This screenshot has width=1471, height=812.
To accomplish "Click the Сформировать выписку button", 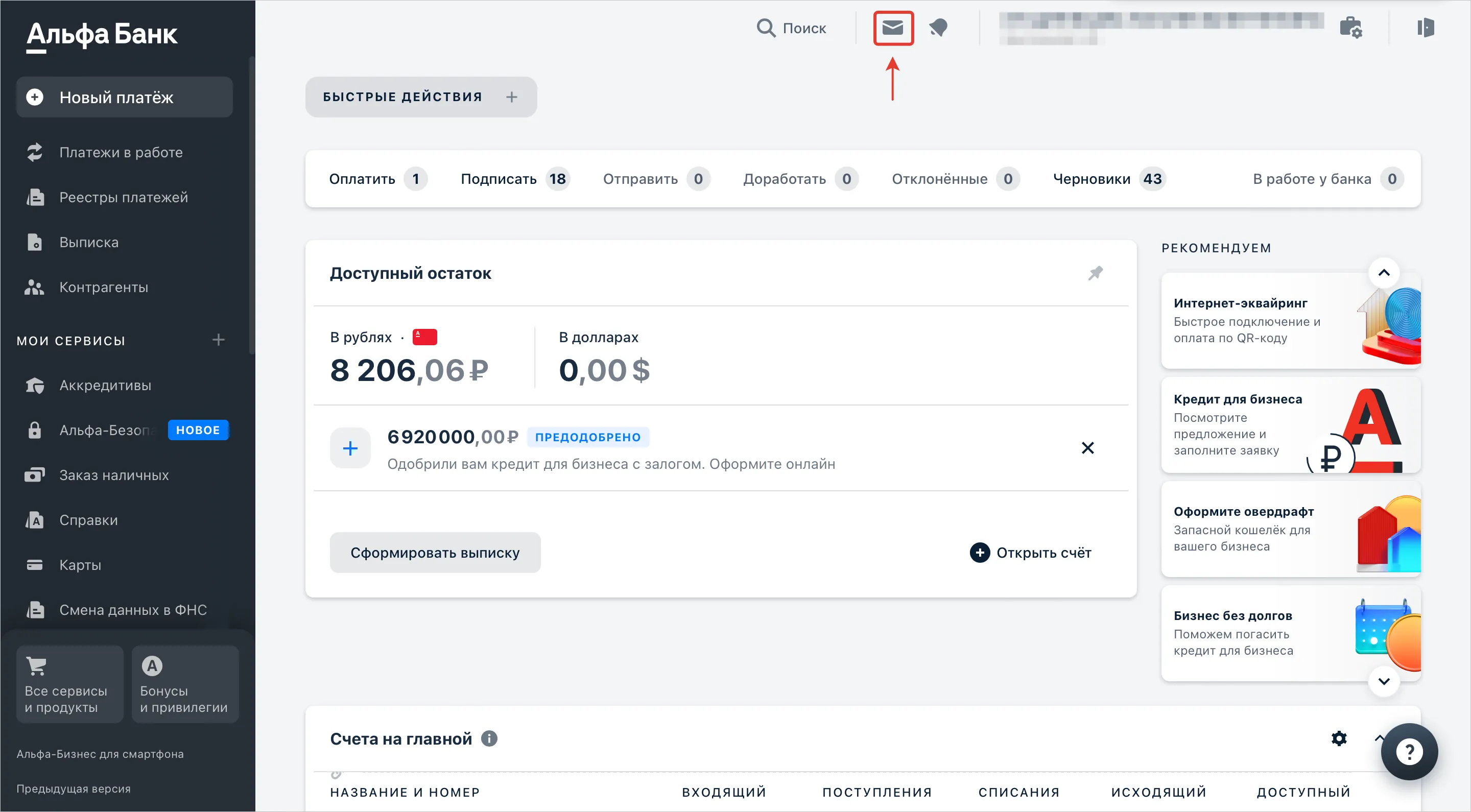I will [x=435, y=553].
